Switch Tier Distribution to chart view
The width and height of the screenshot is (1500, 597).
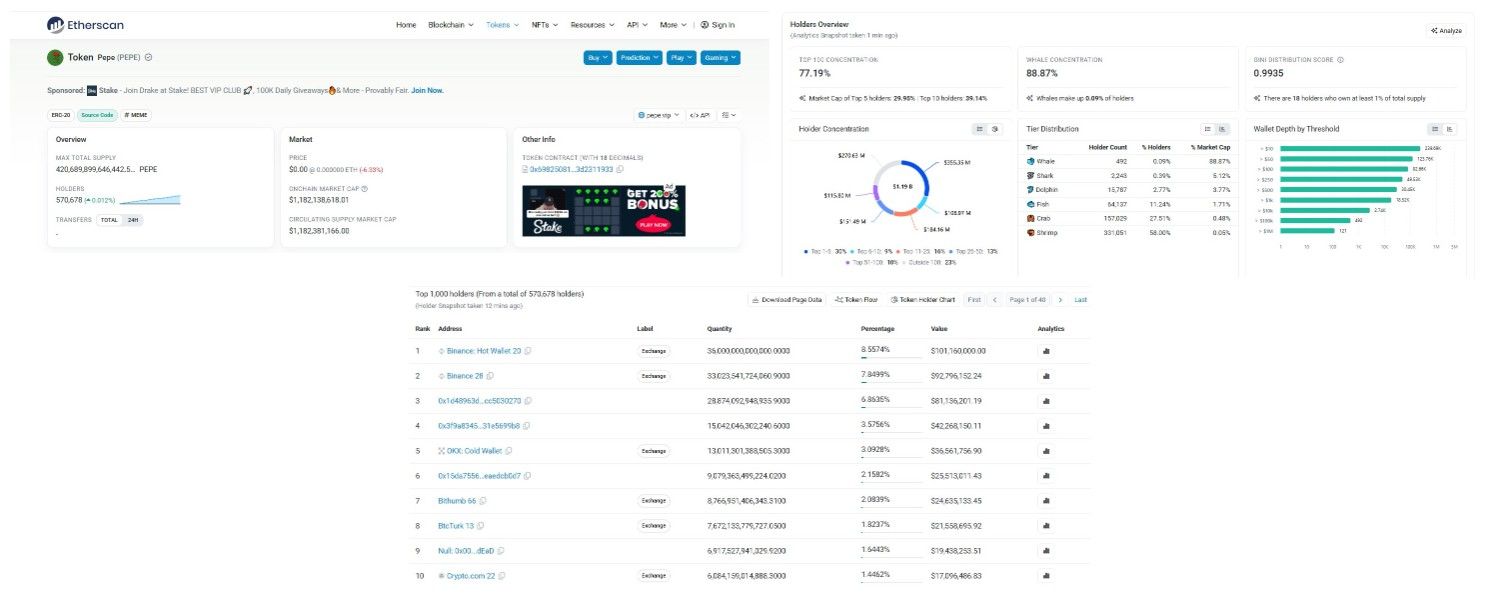click(1222, 129)
